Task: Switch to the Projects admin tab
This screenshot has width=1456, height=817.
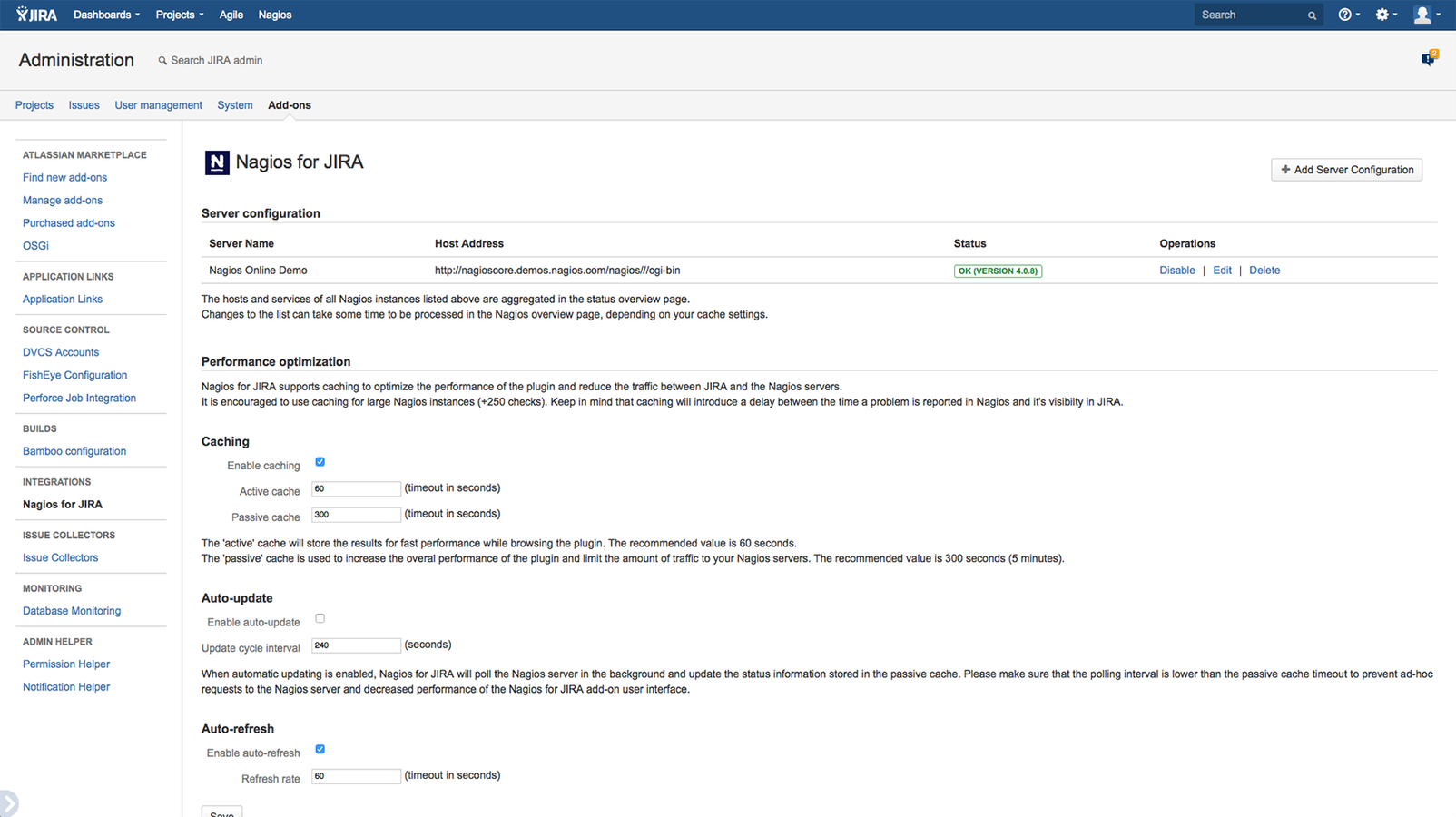Action: (x=34, y=105)
